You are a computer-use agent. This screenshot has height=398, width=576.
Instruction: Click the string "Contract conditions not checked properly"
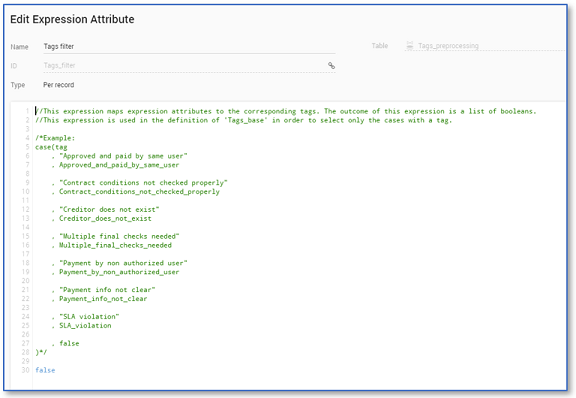tap(144, 183)
